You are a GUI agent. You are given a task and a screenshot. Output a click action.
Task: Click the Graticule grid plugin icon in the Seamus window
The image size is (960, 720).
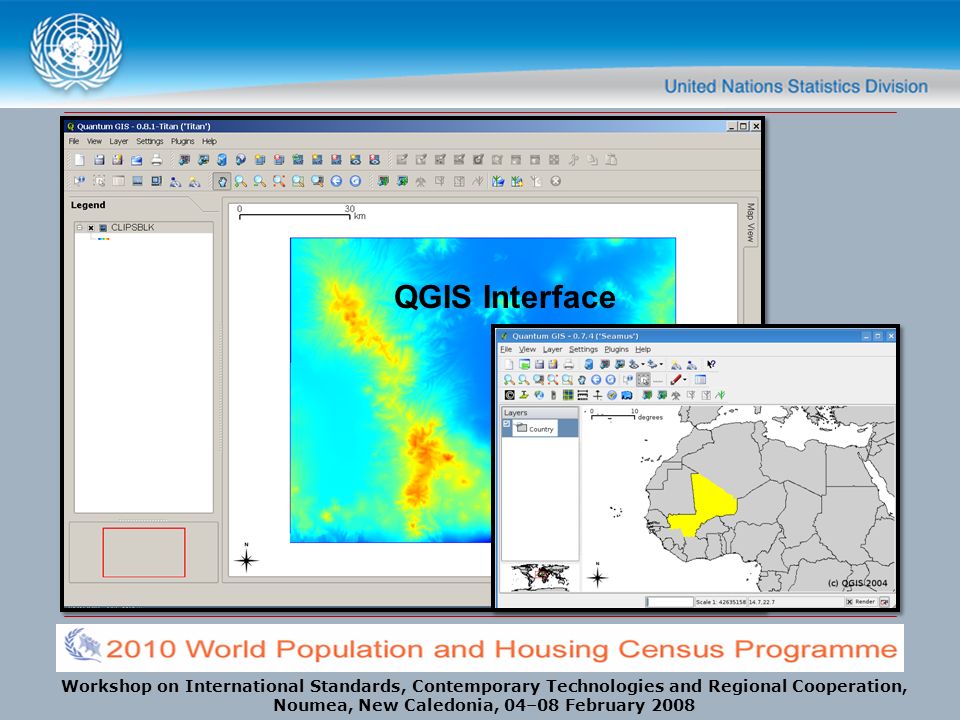pyautogui.click(x=568, y=395)
